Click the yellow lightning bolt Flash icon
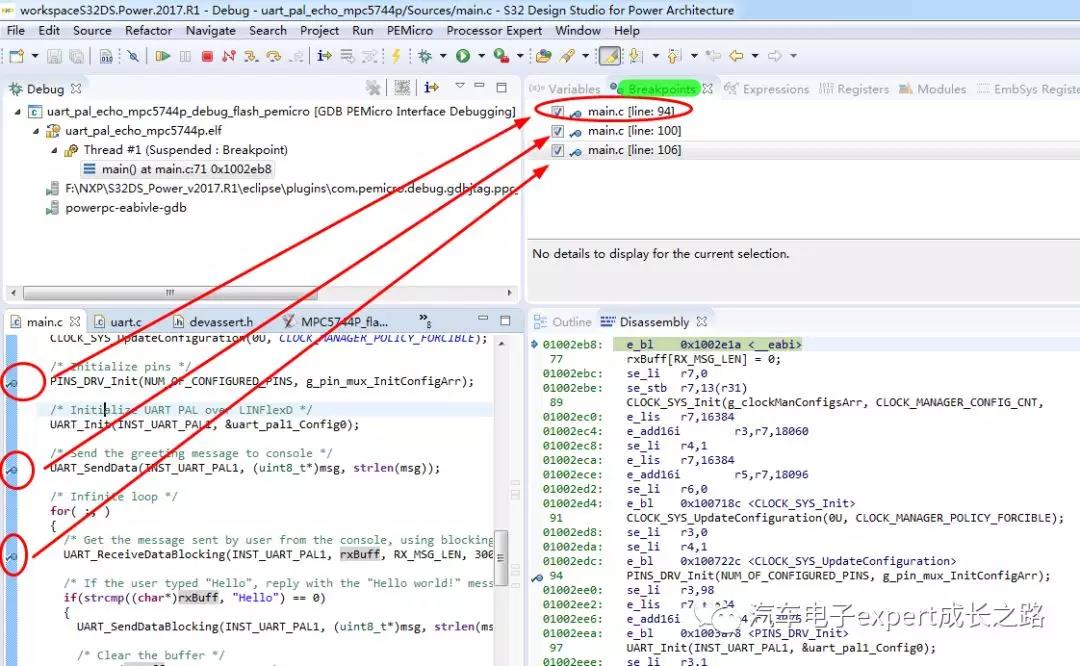 click(x=396, y=57)
